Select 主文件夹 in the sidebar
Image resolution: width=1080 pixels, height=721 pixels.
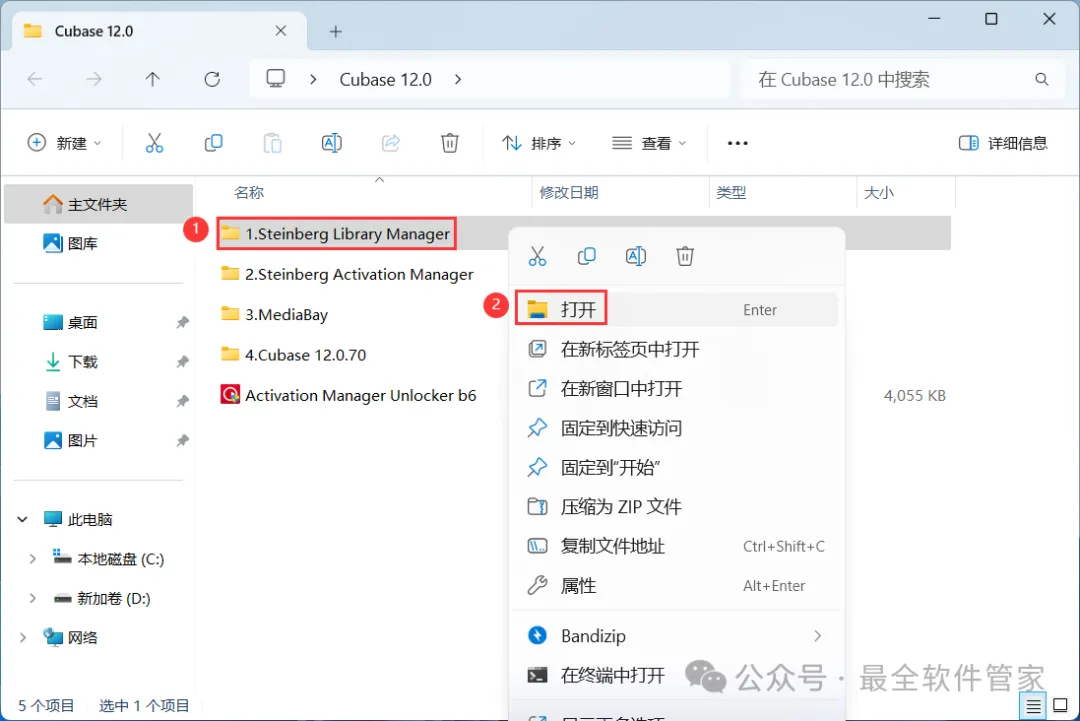tap(98, 204)
